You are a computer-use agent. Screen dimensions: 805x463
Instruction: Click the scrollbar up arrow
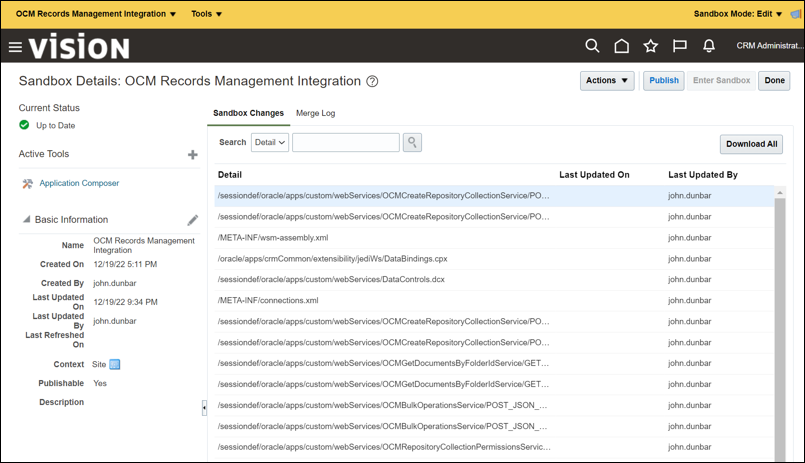pos(780,192)
